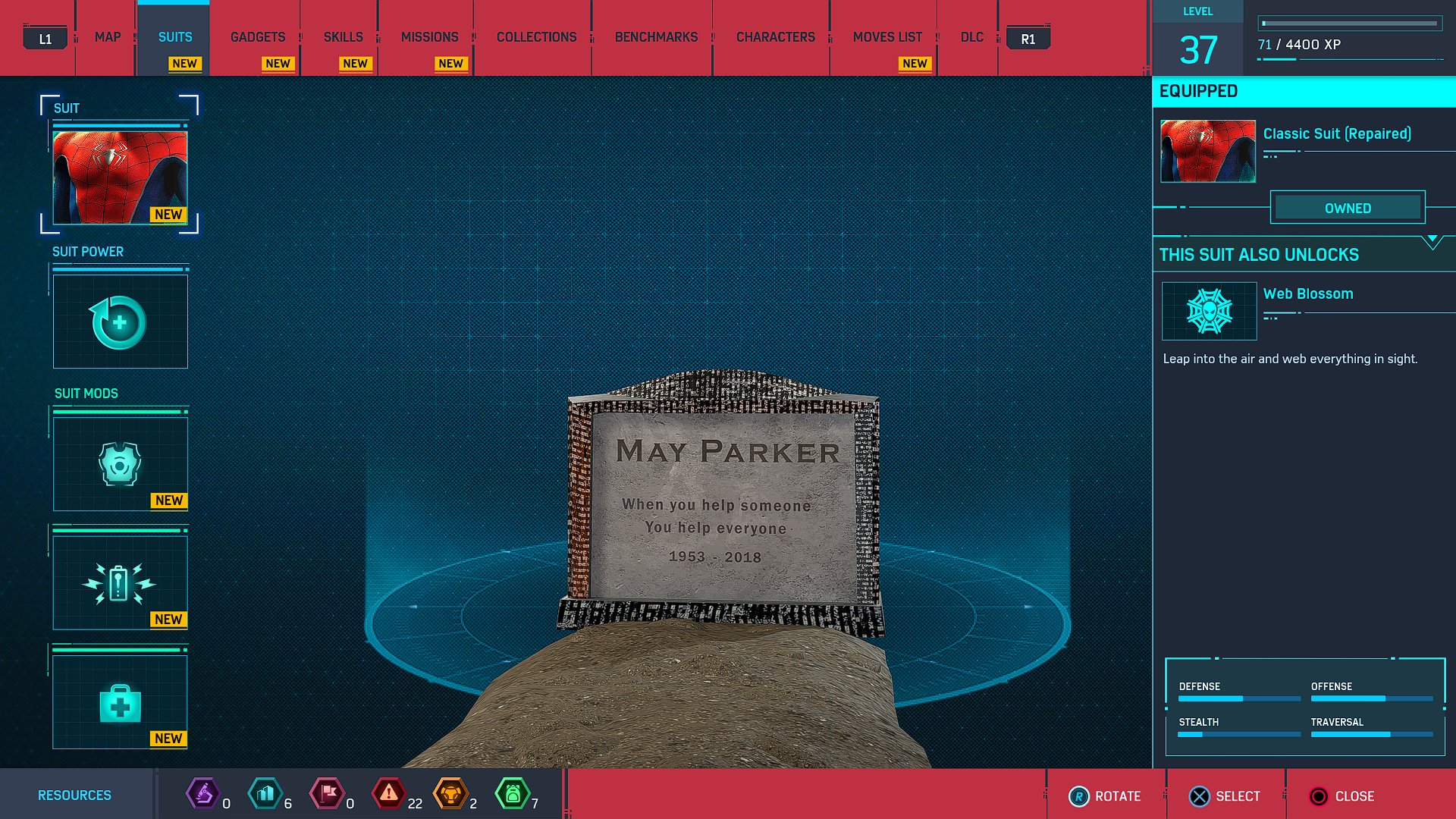Open the Skills tab

[x=343, y=37]
